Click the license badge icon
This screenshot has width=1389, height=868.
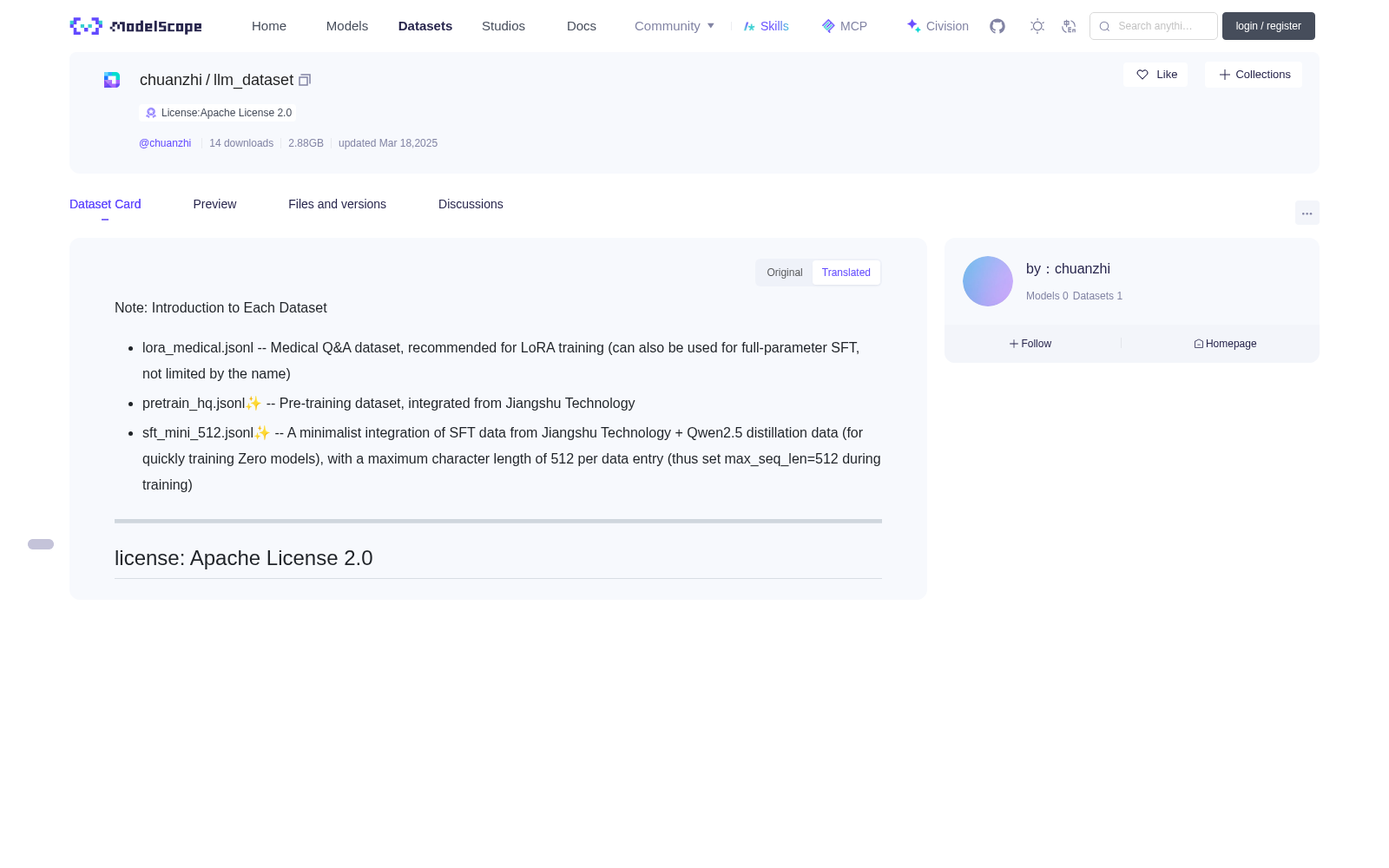click(151, 113)
